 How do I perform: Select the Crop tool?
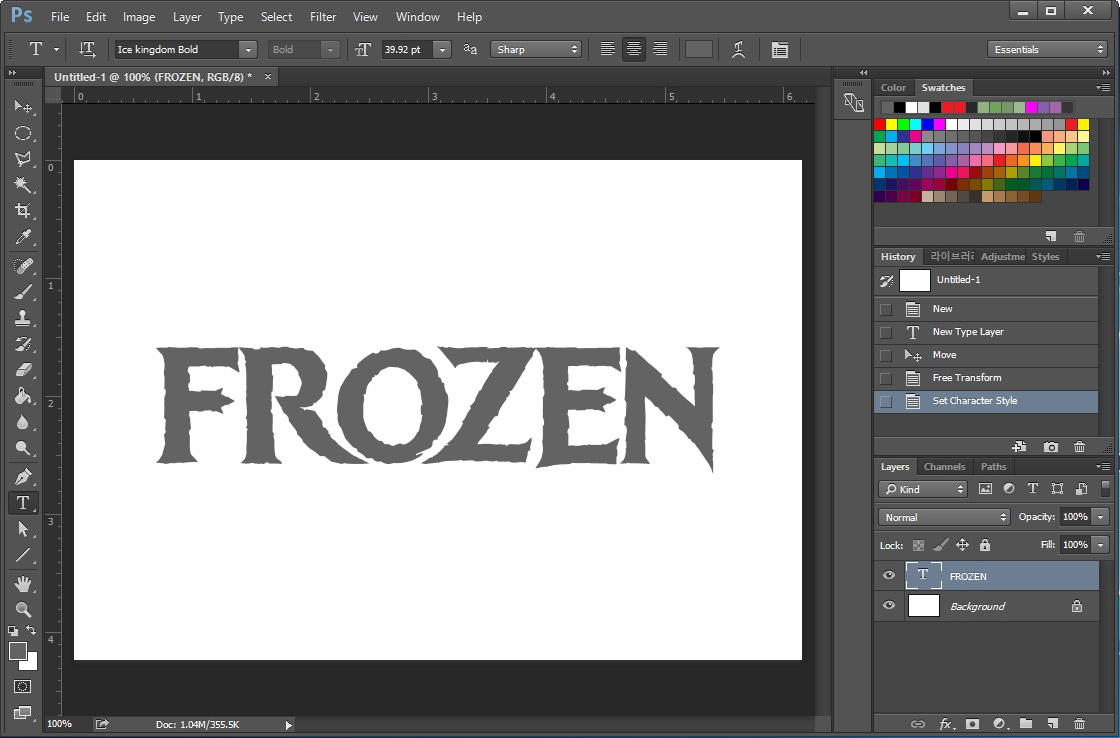23,210
